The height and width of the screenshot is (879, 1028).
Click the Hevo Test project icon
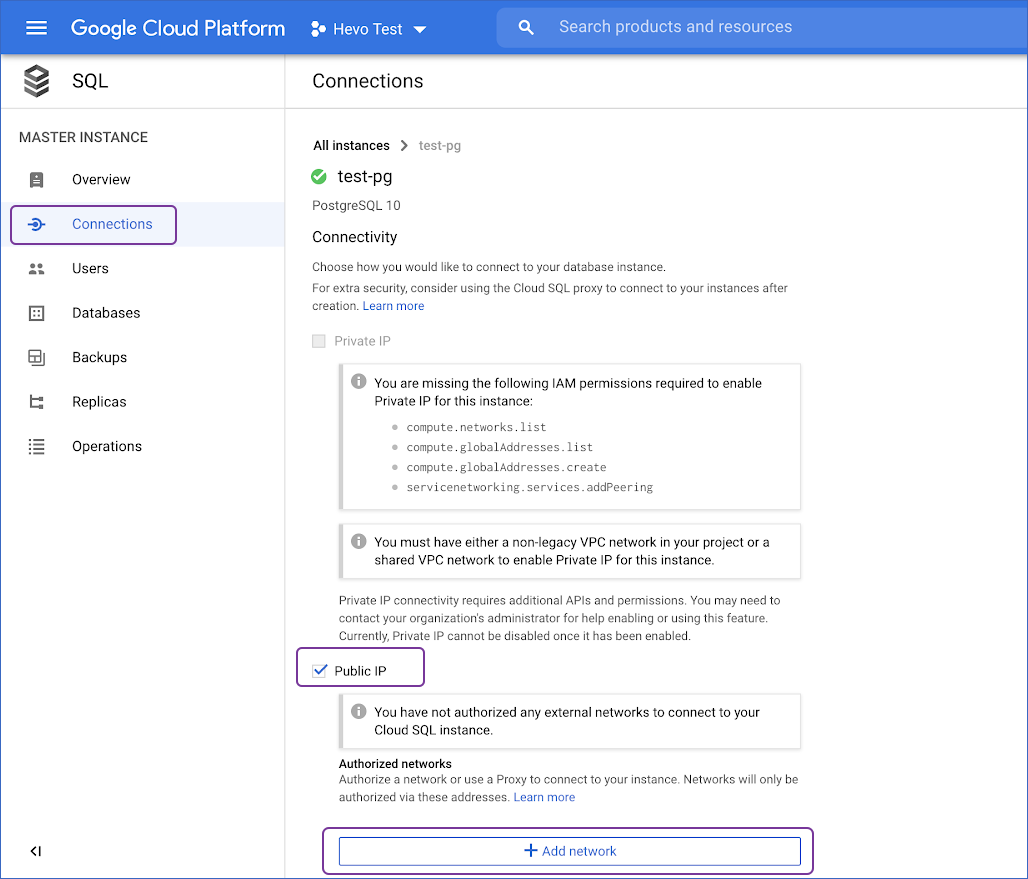[319, 29]
